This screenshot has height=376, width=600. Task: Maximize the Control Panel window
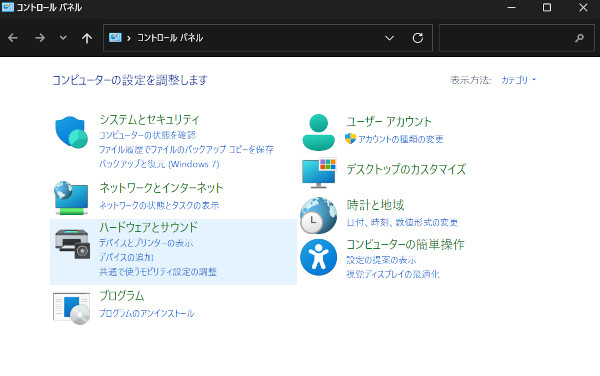(x=547, y=7)
